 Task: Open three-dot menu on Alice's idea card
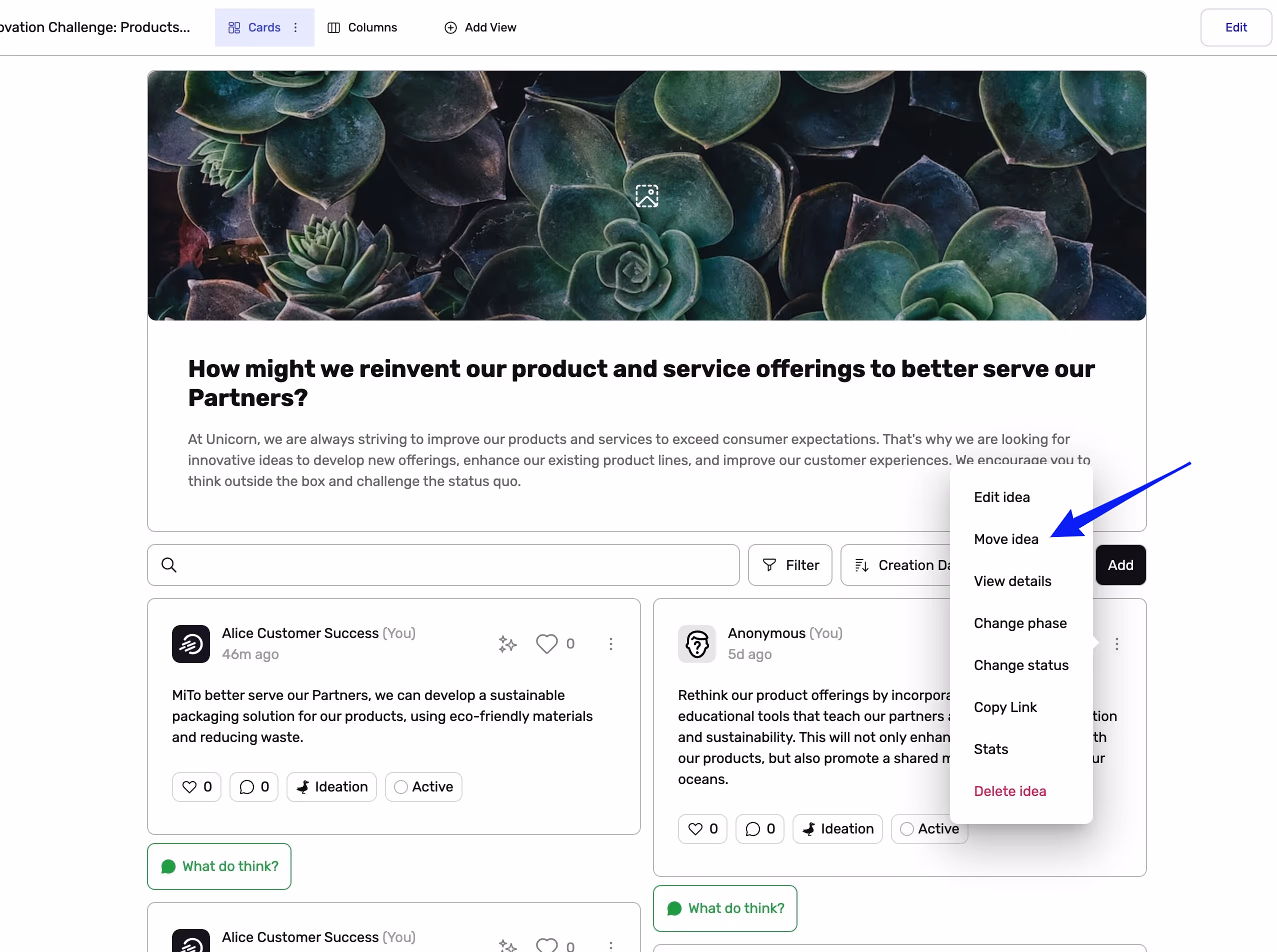(x=611, y=643)
